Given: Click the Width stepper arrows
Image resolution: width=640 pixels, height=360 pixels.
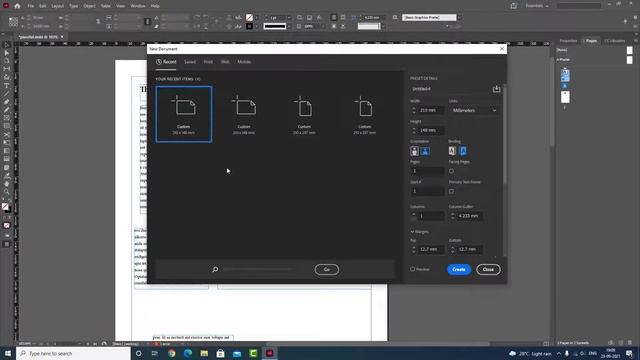Looking at the screenshot, I should click(413, 110).
